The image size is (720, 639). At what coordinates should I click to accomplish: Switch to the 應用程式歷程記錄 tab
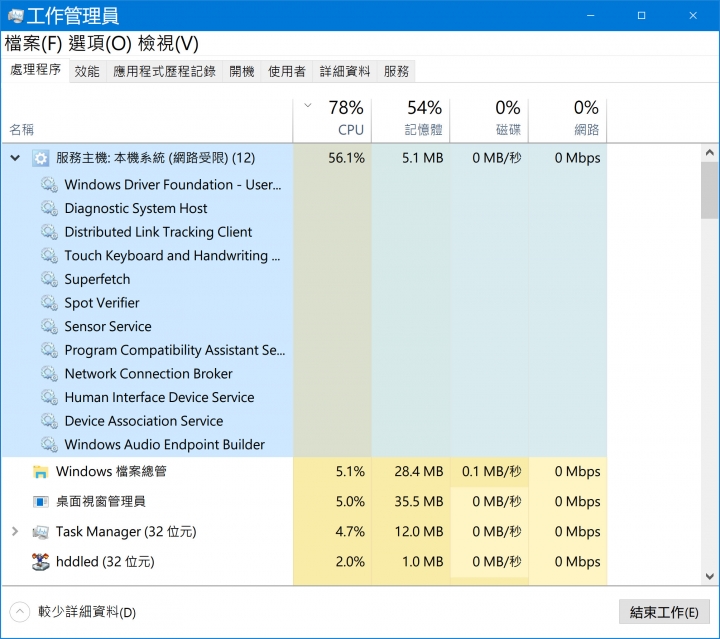[x=164, y=72]
